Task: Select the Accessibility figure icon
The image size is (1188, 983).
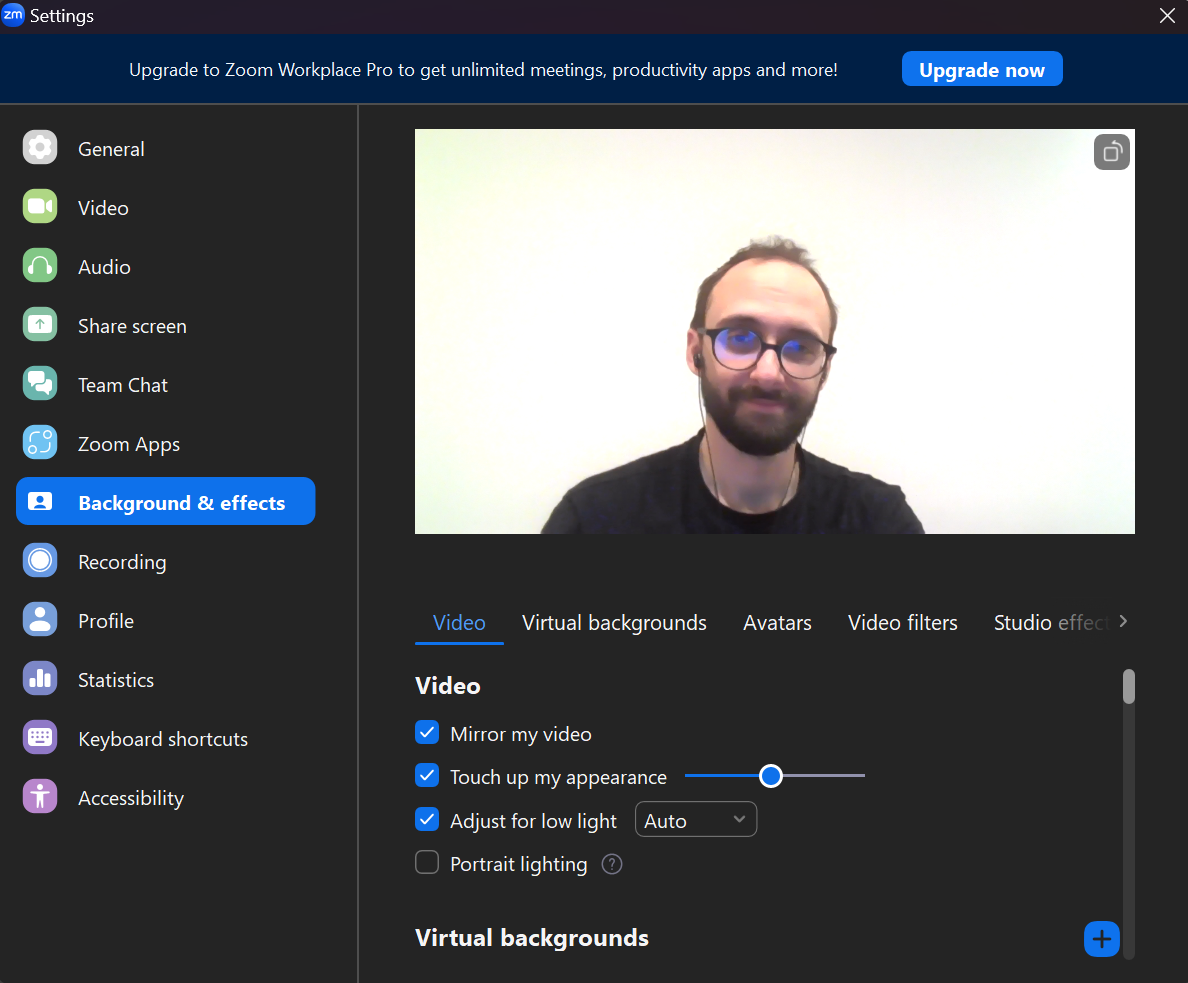Action: (40, 797)
